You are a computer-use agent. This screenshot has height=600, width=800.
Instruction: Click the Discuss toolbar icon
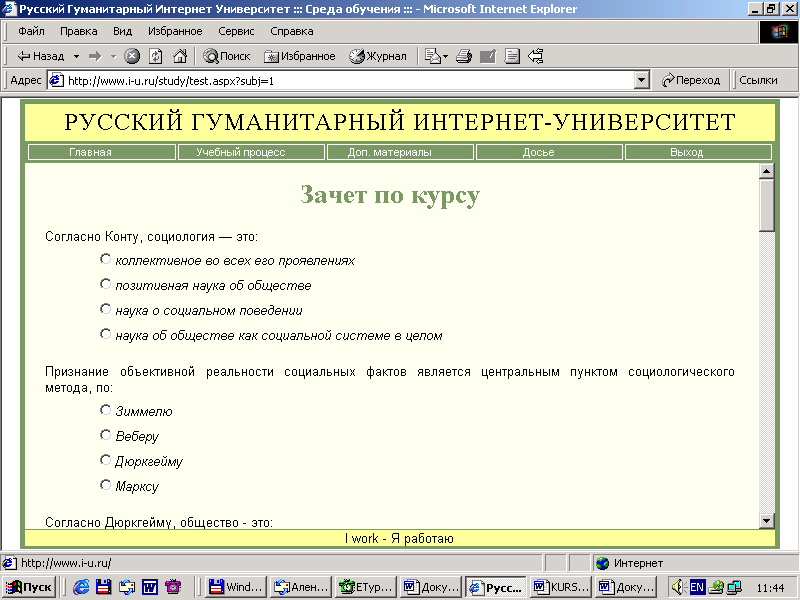coord(512,56)
